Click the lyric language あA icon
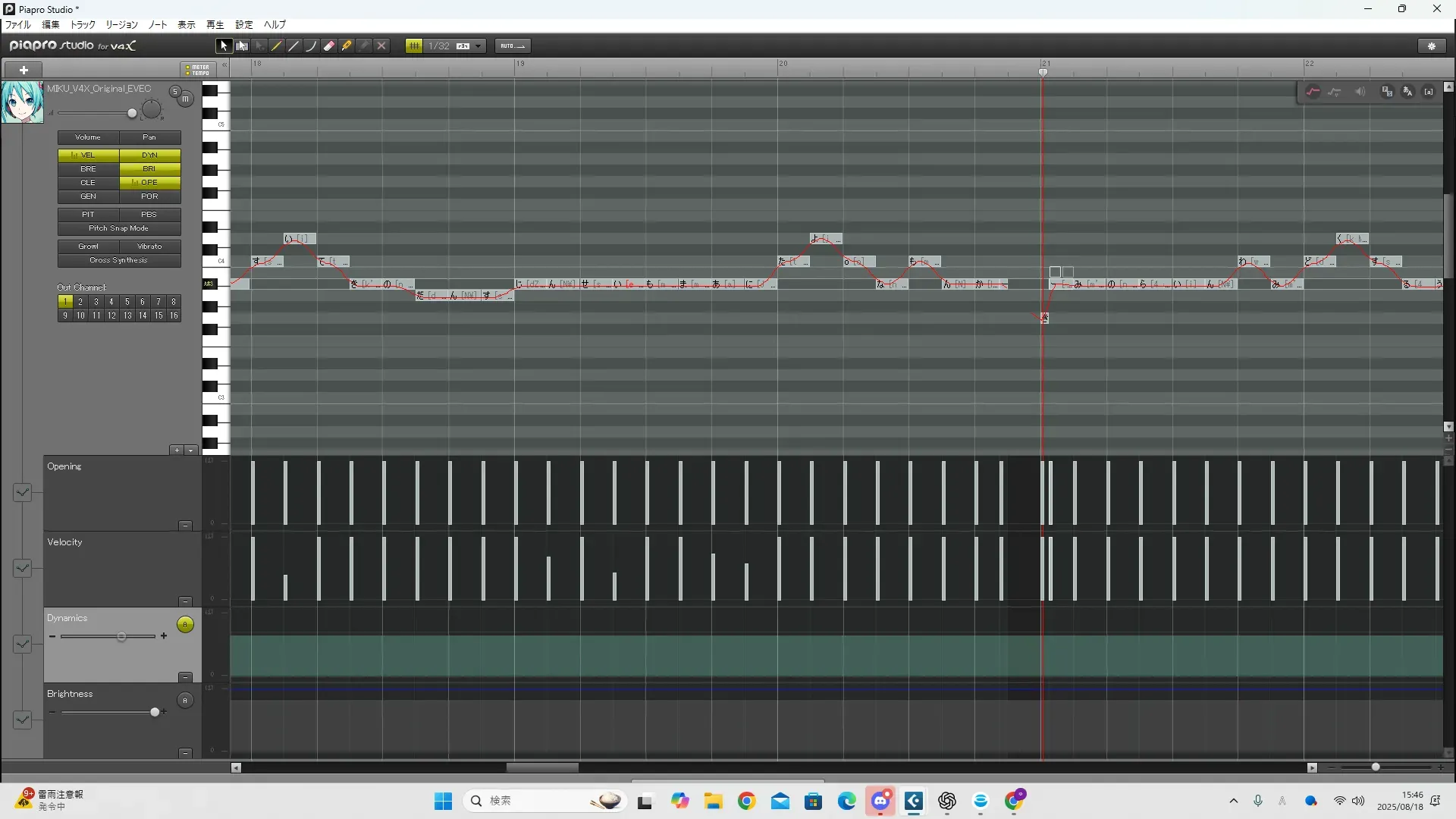This screenshot has width=1456, height=819. 1407,92
